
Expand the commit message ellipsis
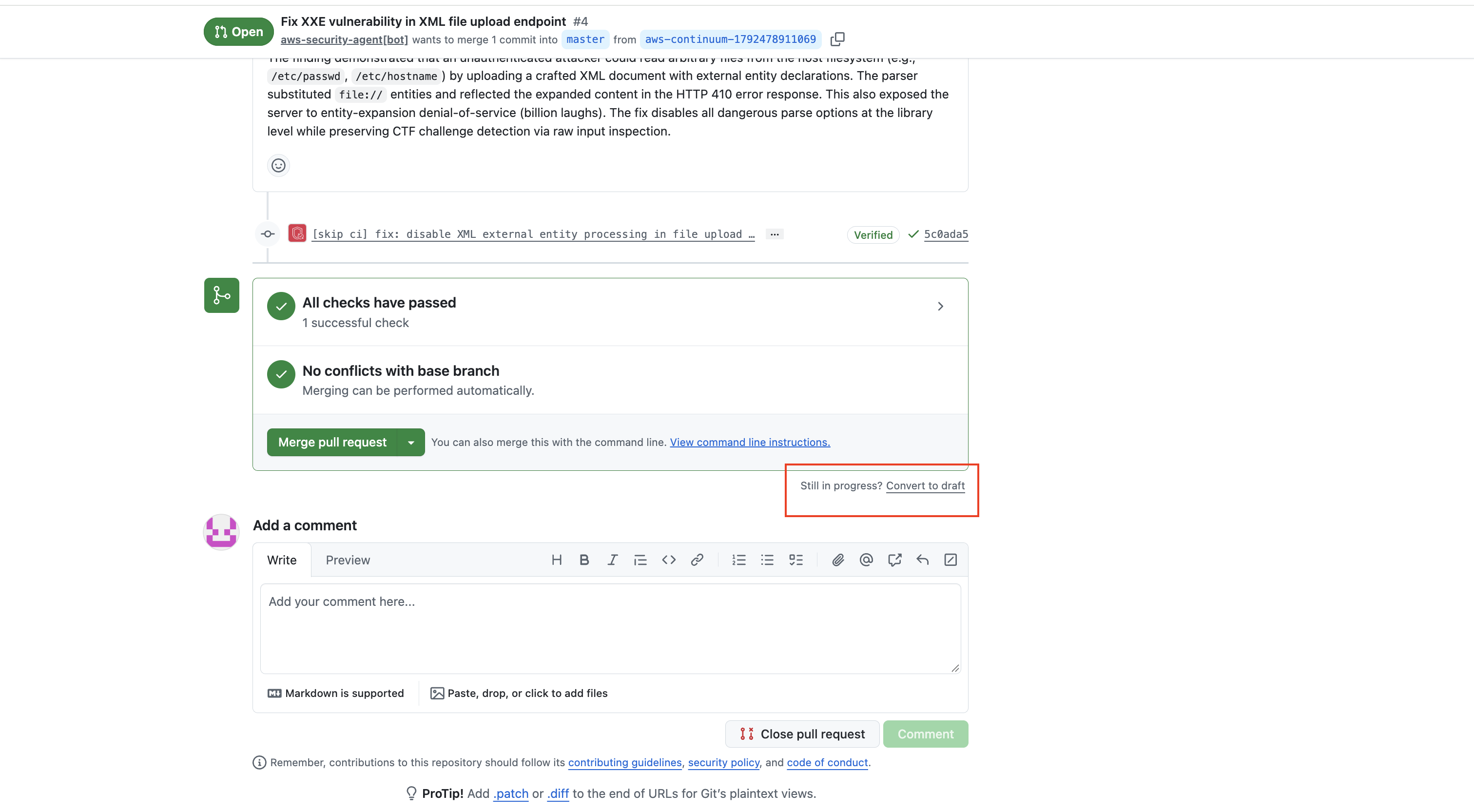coord(774,234)
